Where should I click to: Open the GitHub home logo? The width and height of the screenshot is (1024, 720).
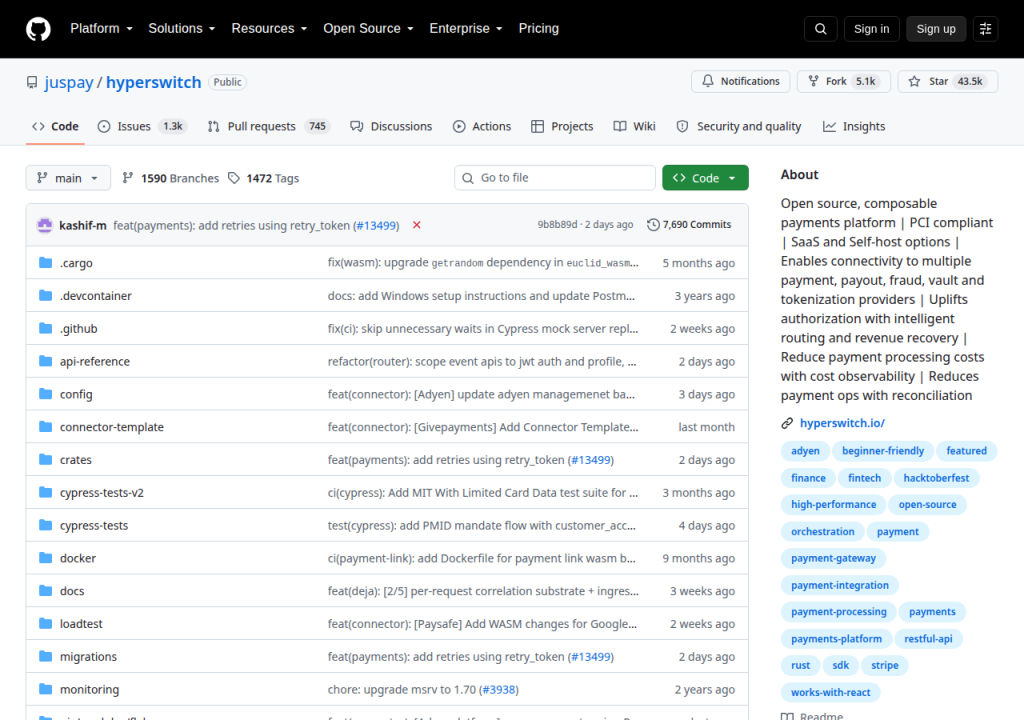[x=39, y=29]
